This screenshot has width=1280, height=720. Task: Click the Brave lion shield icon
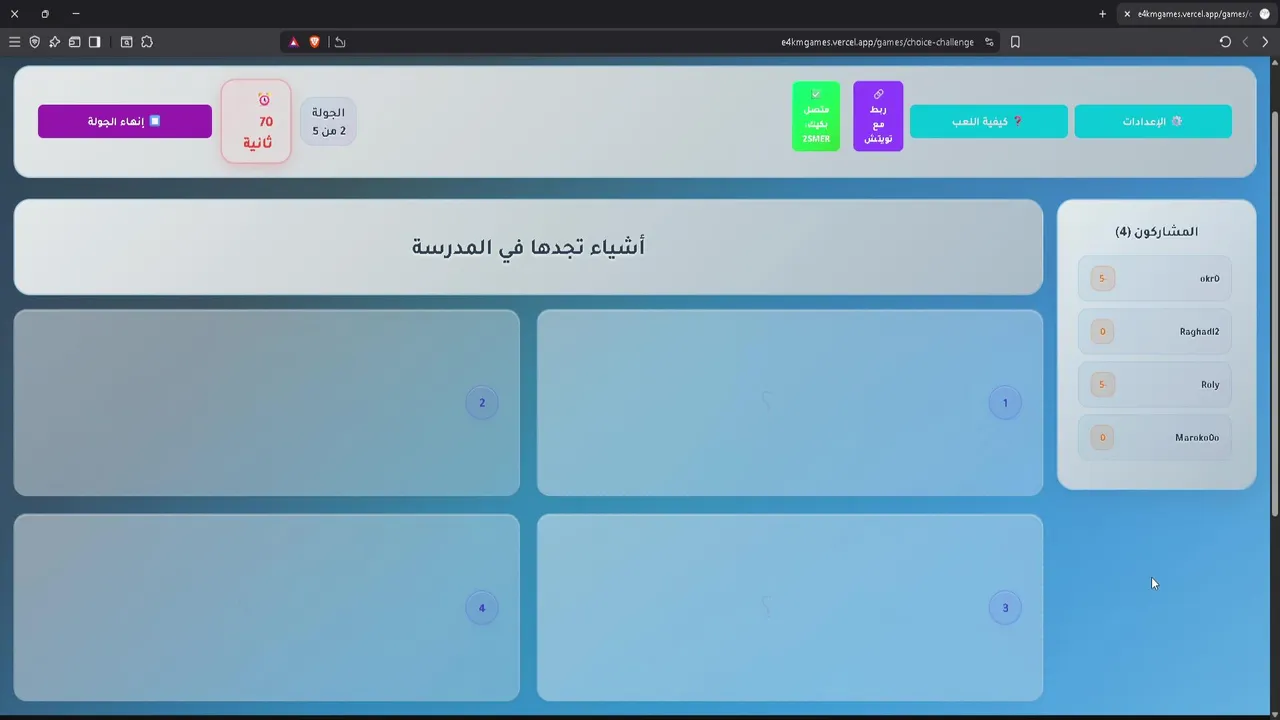pos(314,42)
